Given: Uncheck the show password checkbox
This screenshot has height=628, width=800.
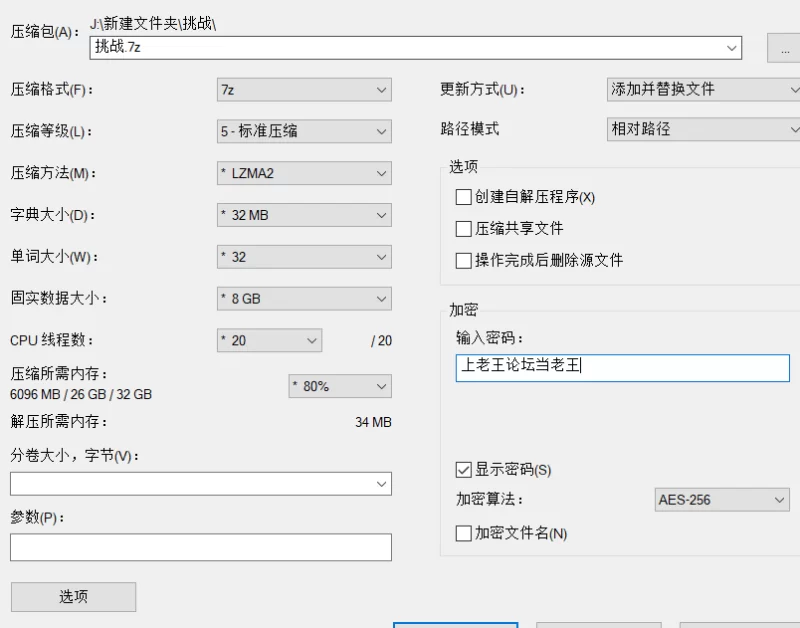Looking at the screenshot, I should coord(462,471).
